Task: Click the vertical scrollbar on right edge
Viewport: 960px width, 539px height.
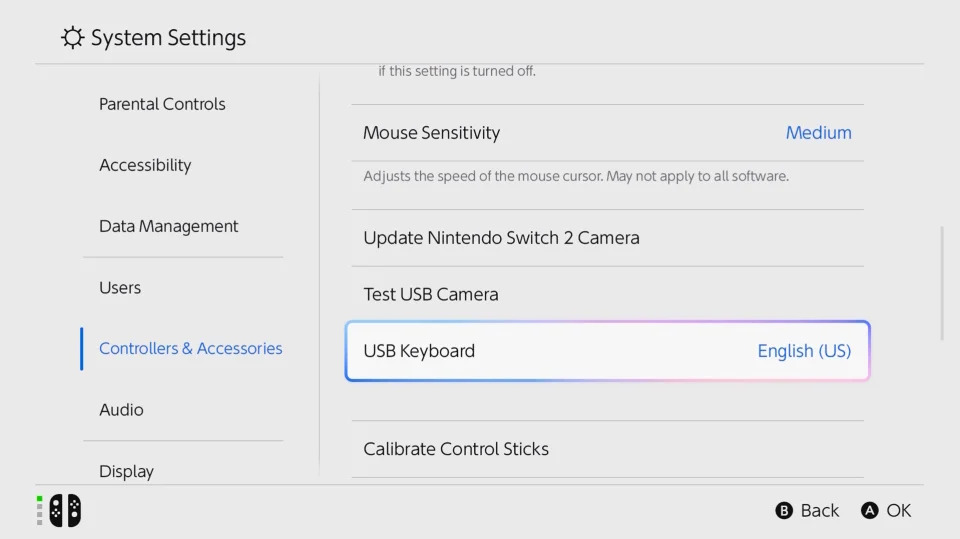Action: [x=942, y=283]
